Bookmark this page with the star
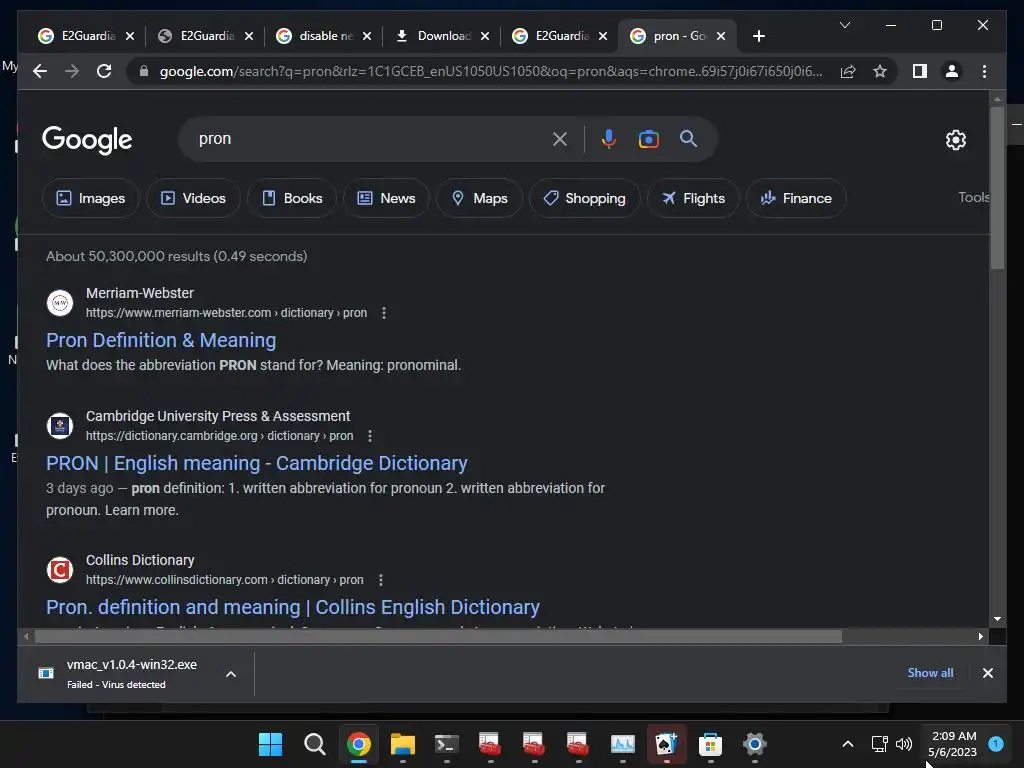1024x768 pixels. tap(880, 71)
